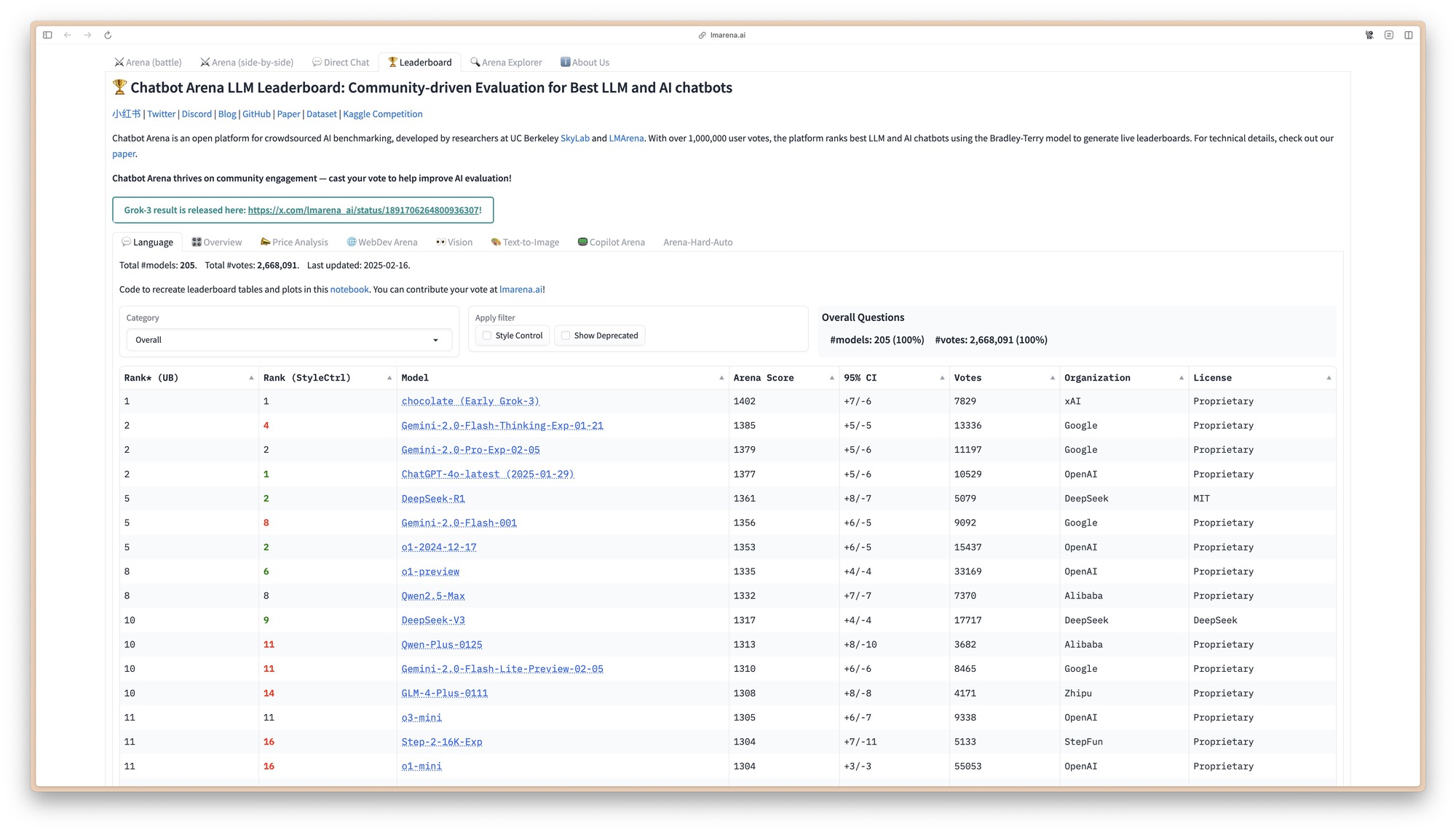Select the Leaderboard tab
1456x832 pixels.
[x=420, y=63]
